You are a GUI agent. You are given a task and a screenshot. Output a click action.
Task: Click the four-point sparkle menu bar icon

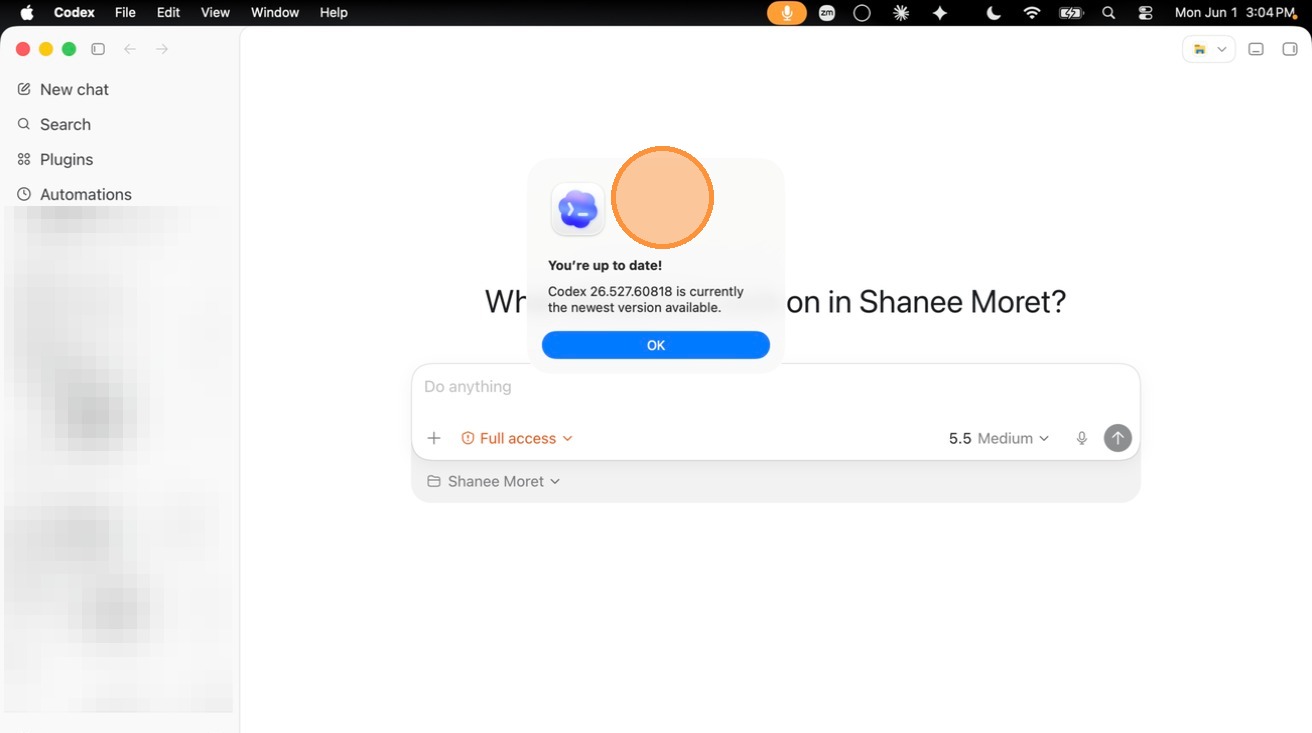point(940,12)
